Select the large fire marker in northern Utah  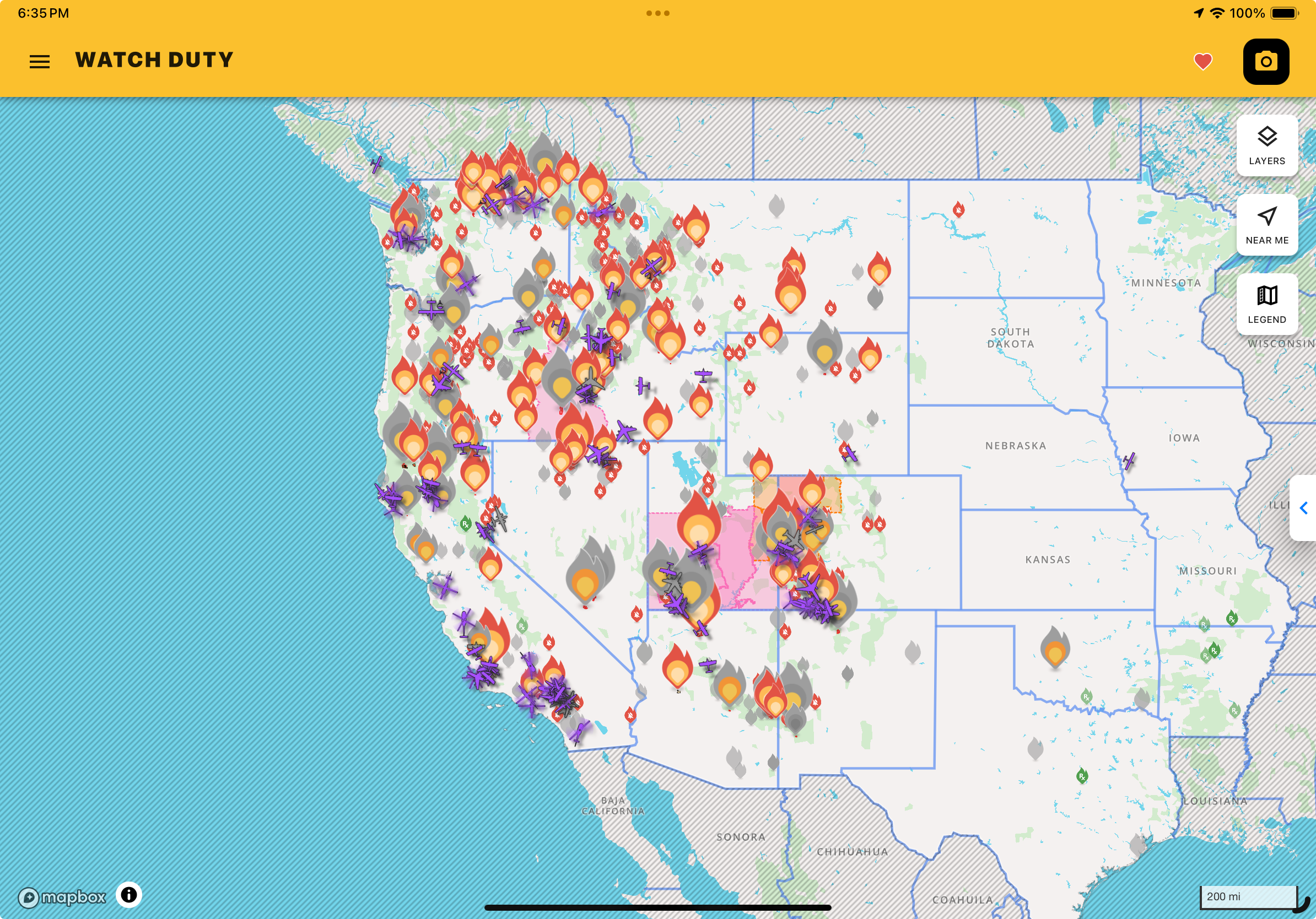point(698,522)
